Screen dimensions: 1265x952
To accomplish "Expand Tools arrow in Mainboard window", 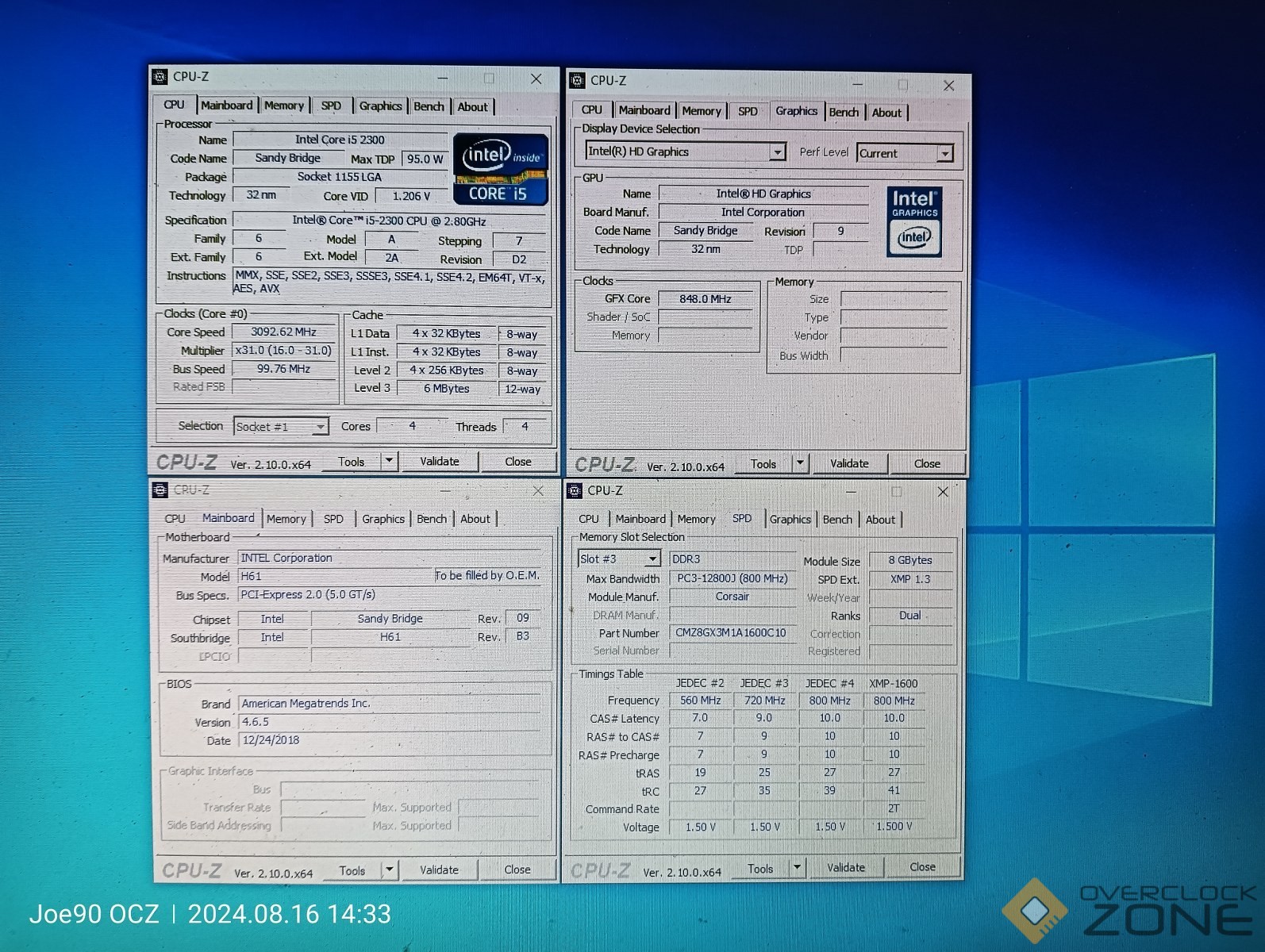I will tap(389, 869).
